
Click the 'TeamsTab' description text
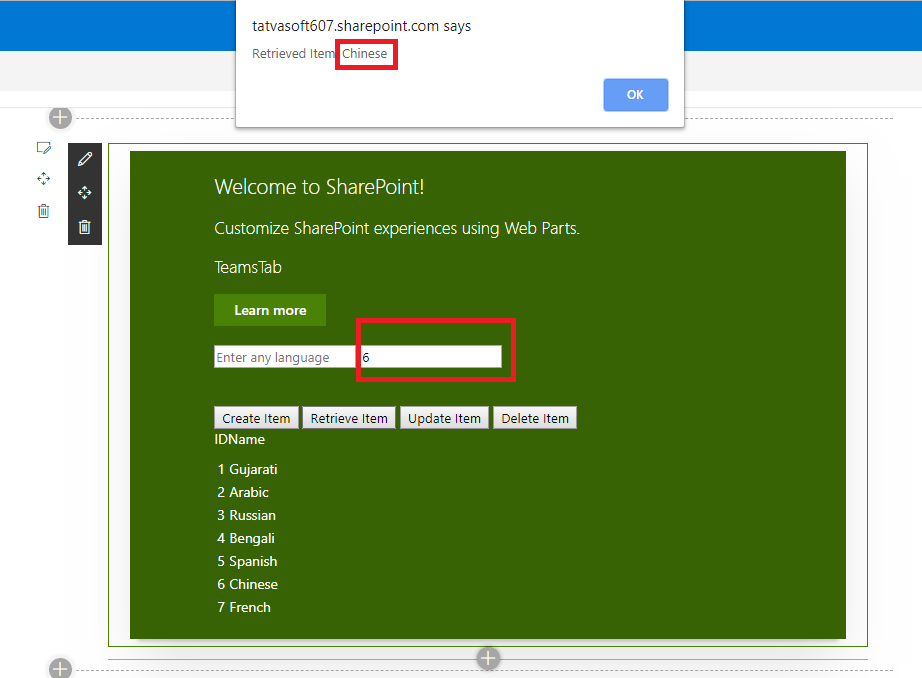point(248,267)
